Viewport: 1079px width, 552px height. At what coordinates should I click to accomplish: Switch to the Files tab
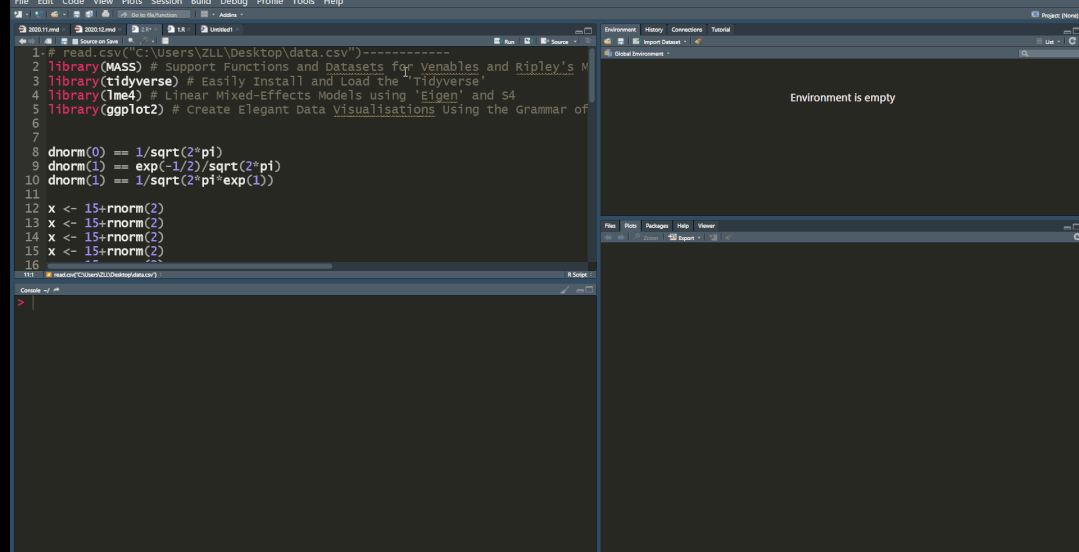(x=610, y=226)
